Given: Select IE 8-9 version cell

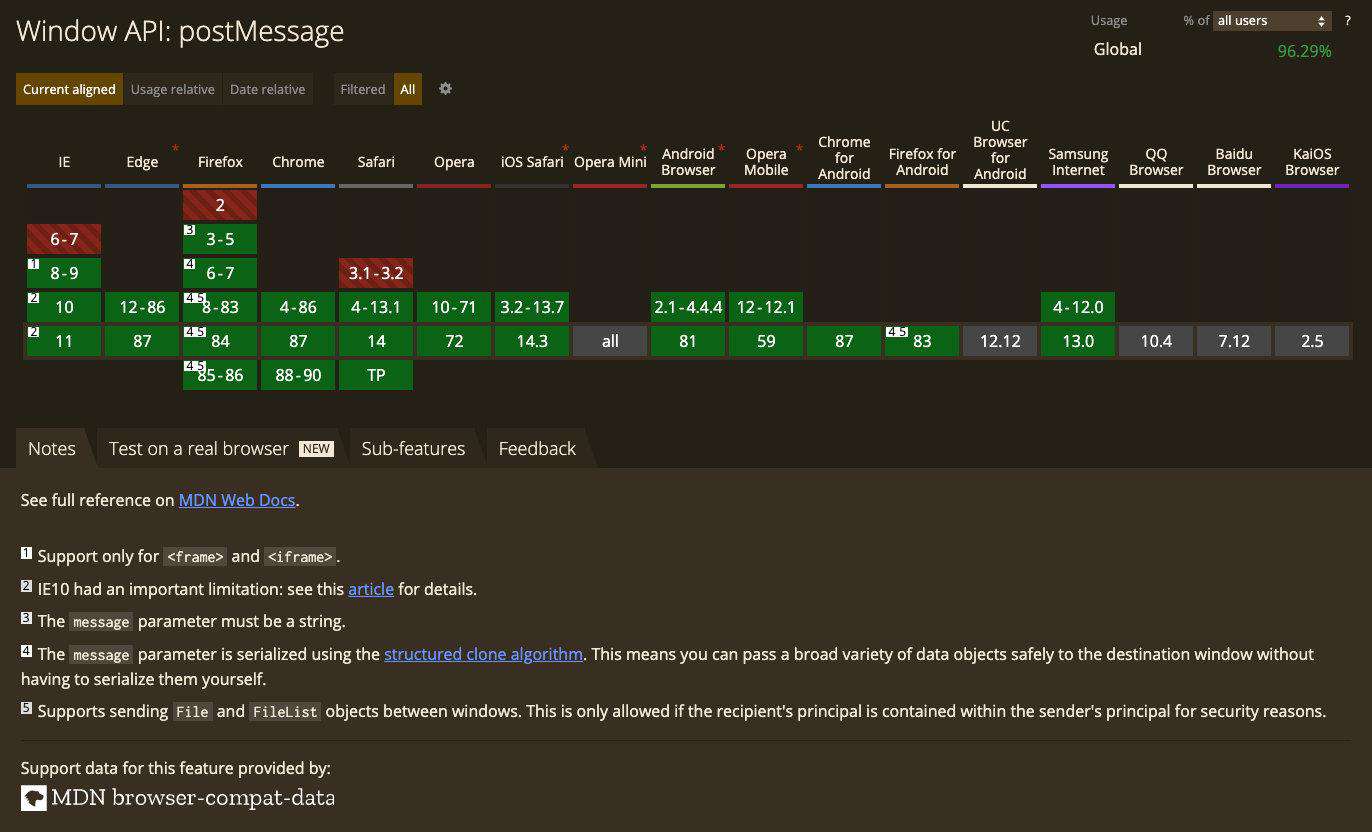Looking at the screenshot, I should [x=64, y=273].
